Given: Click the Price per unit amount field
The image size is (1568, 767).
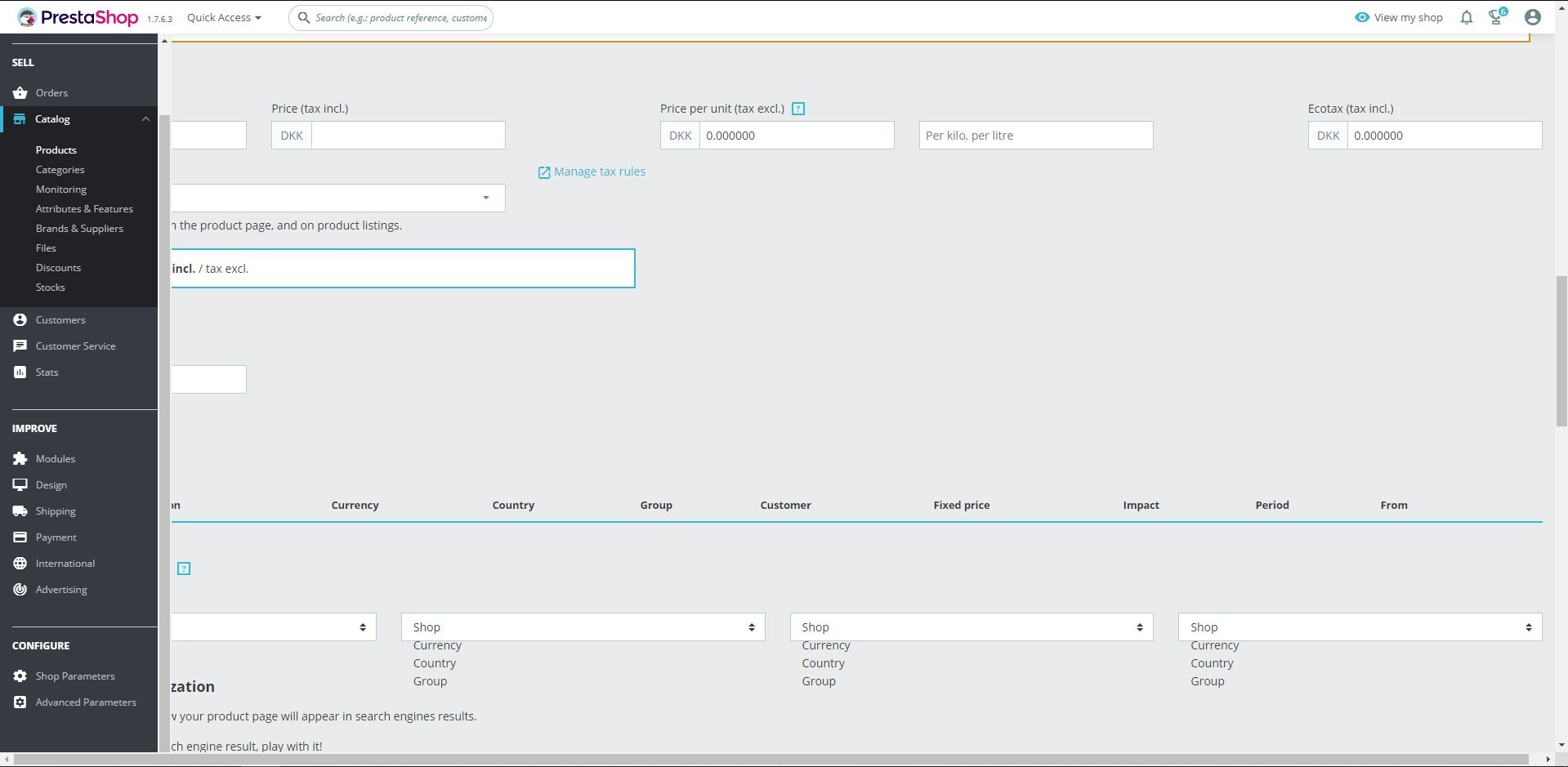Looking at the screenshot, I should click(797, 136).
